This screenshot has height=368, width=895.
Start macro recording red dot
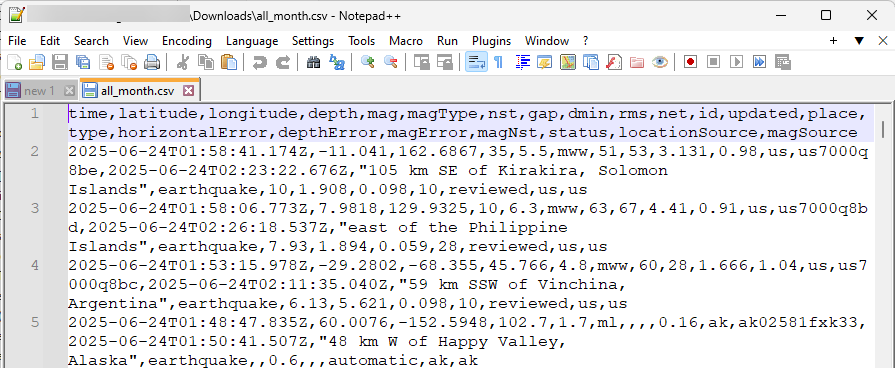(x=691, y=62)
